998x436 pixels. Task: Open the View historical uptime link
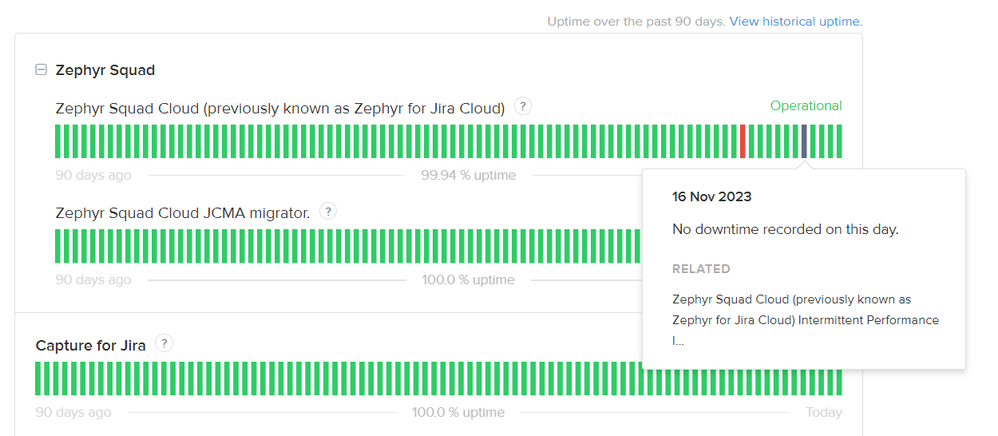click(795, 21)
